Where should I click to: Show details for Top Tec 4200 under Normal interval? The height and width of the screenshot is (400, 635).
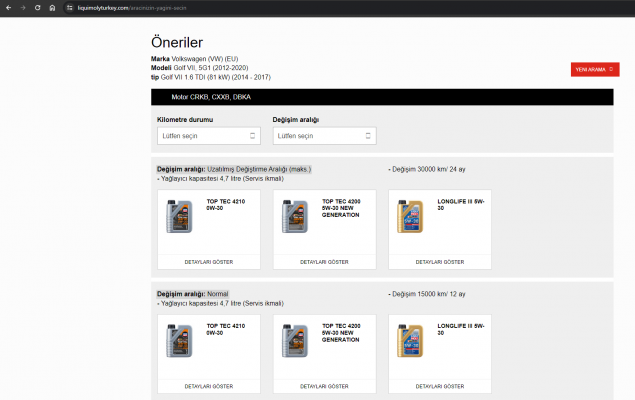[324, 386]
